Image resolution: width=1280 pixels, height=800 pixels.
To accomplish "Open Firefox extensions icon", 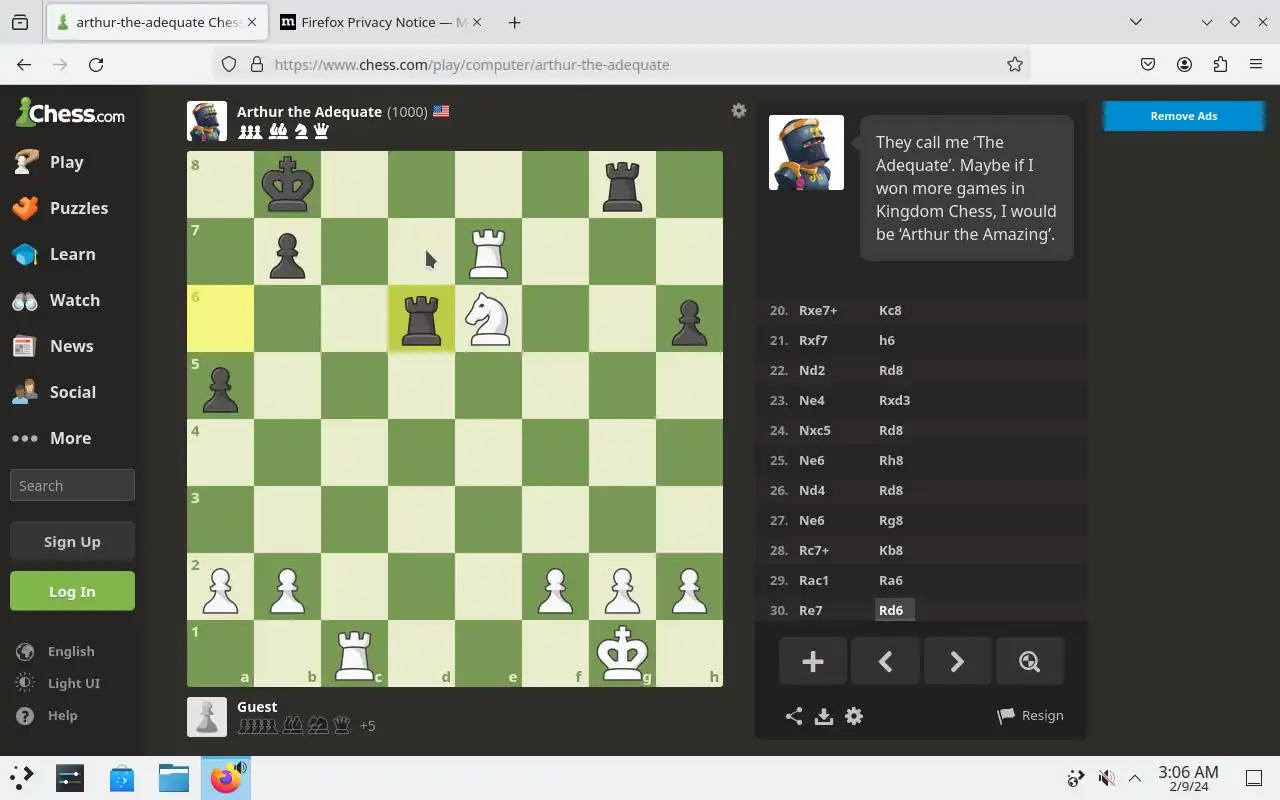I will click(1220, 64).
